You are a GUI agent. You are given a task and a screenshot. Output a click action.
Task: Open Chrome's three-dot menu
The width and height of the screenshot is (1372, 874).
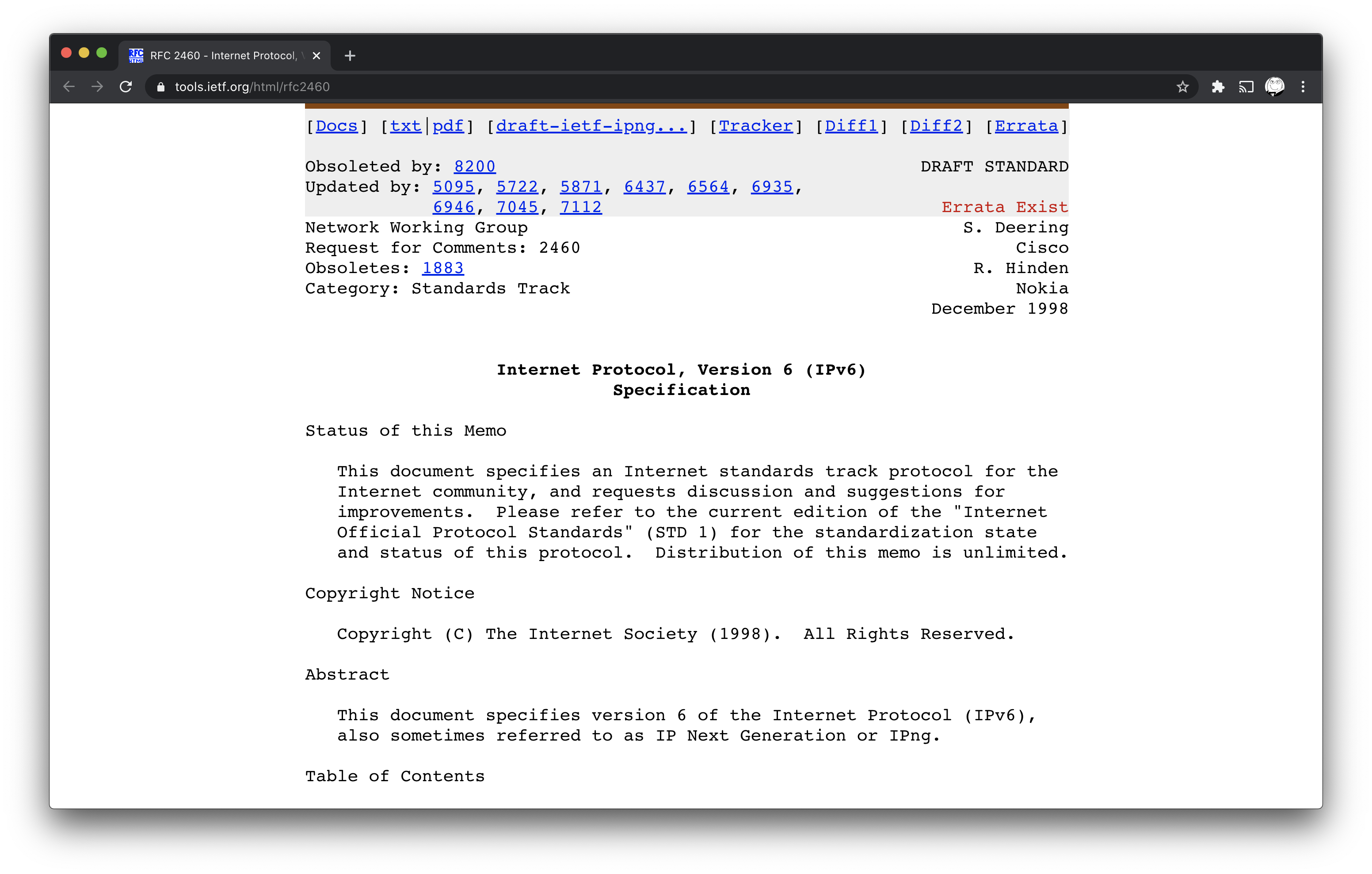click(x=1303, y=87)
